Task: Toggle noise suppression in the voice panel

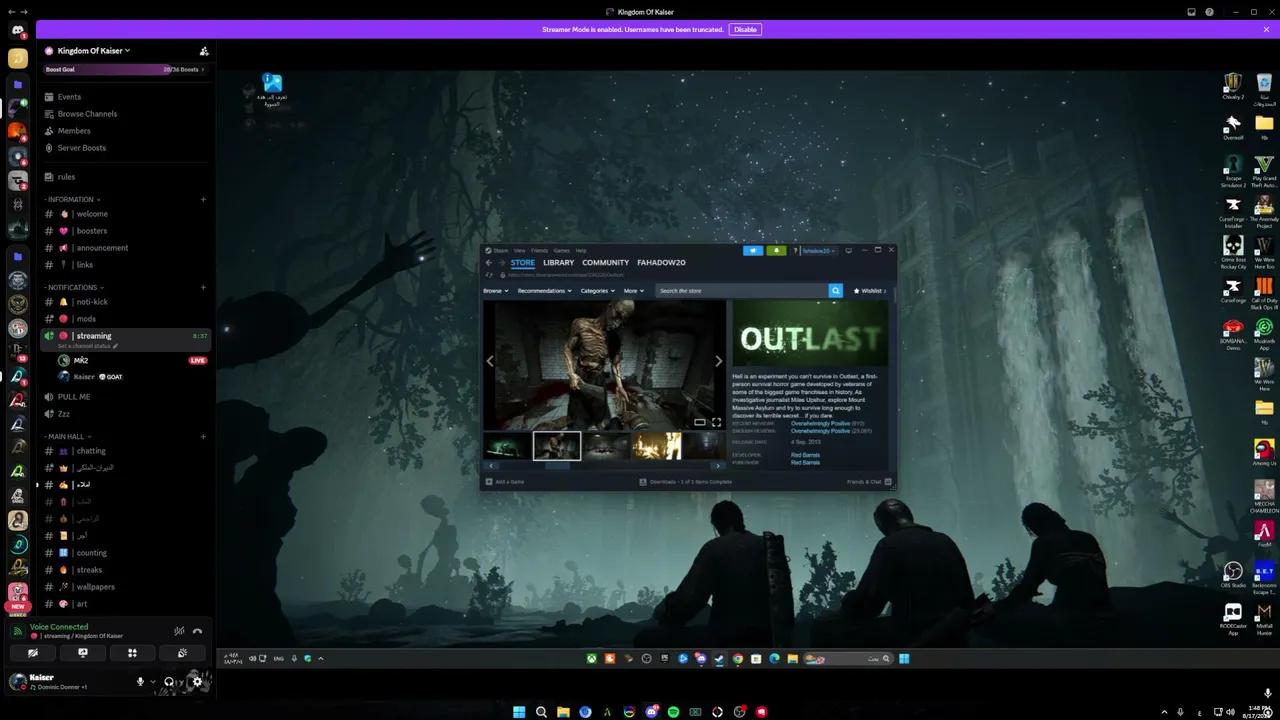Action: [179, 631]
